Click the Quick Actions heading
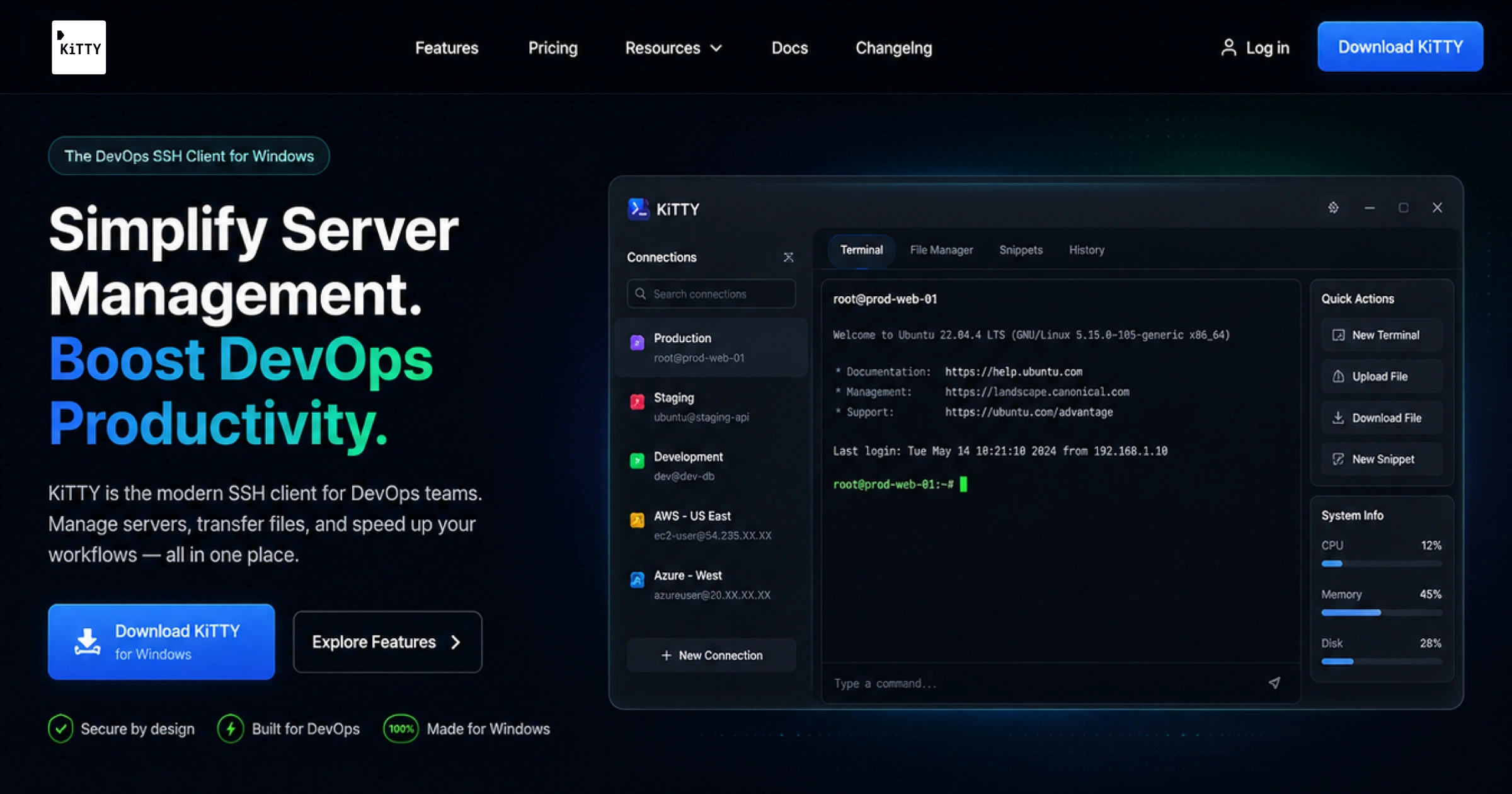This screenshot has width=1512, height=794. (1358, 299)
